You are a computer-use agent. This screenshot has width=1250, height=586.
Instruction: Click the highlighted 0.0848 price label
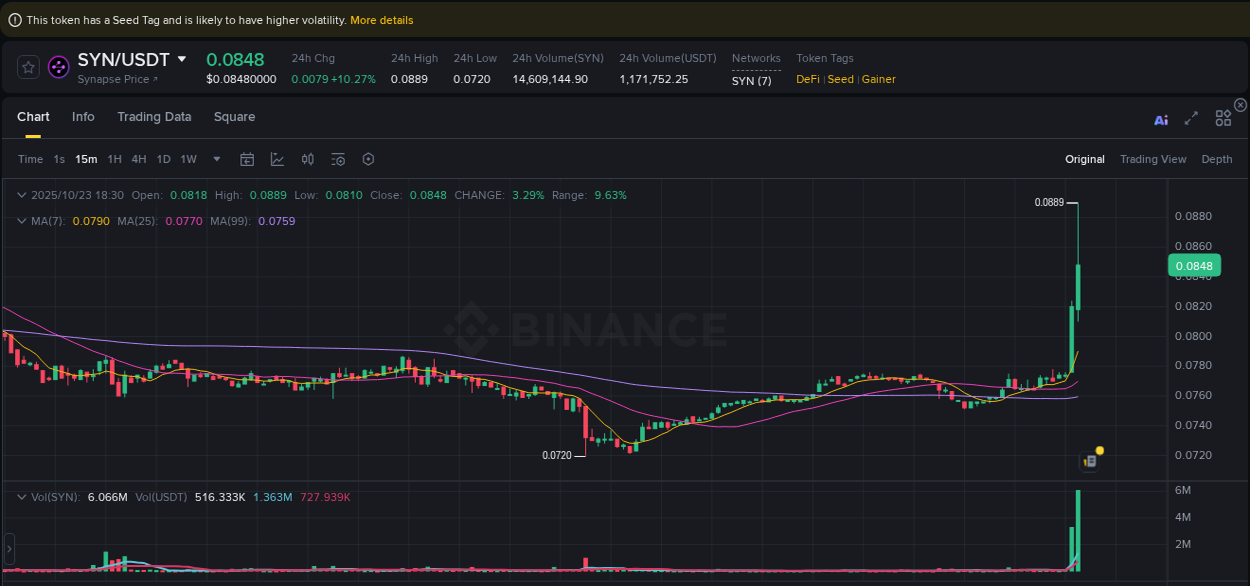[1194, 265]
